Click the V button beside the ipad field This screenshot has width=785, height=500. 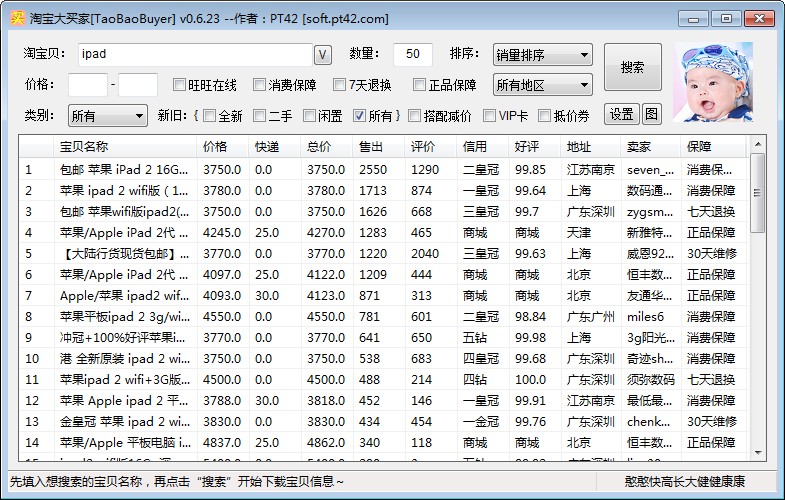point(323,54)
